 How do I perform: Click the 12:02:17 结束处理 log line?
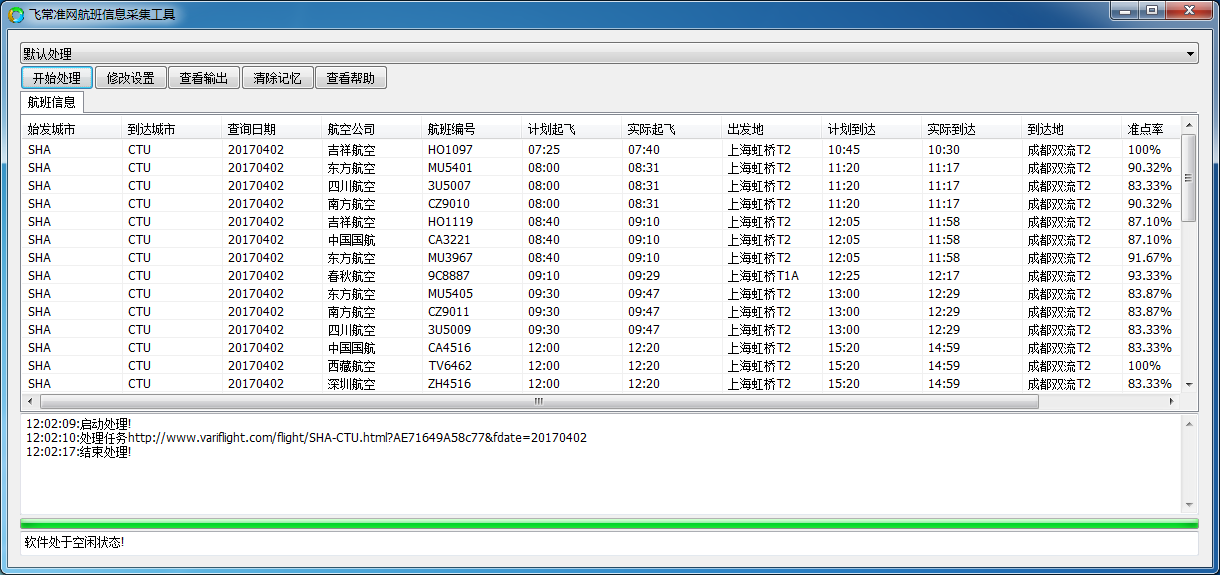click(x=78, y=452)
